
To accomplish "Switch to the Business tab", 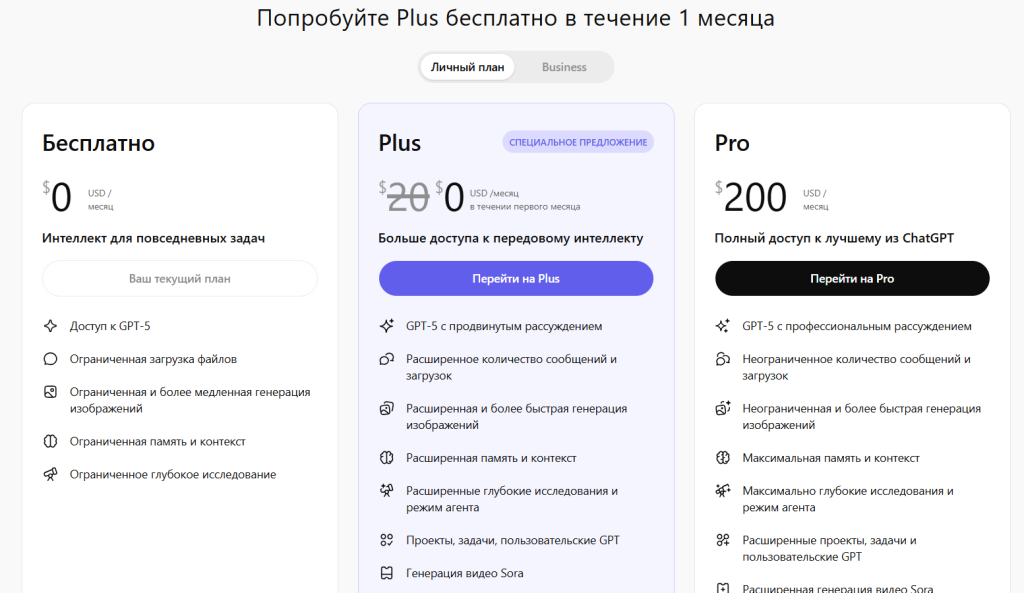I will pyautogui.click(x=564, y=66).
